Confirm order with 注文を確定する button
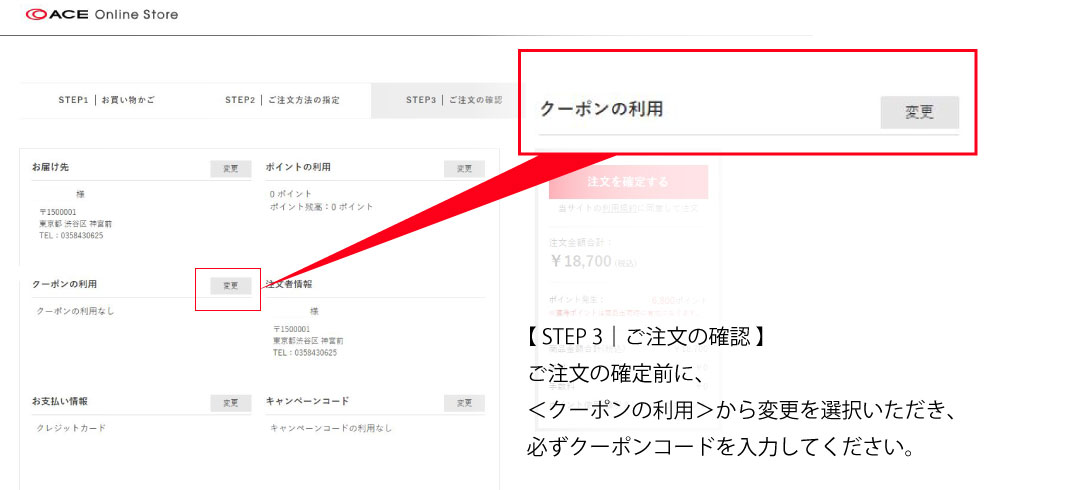The width and height of the screenshot is (1070, 490). pos(628,182)
